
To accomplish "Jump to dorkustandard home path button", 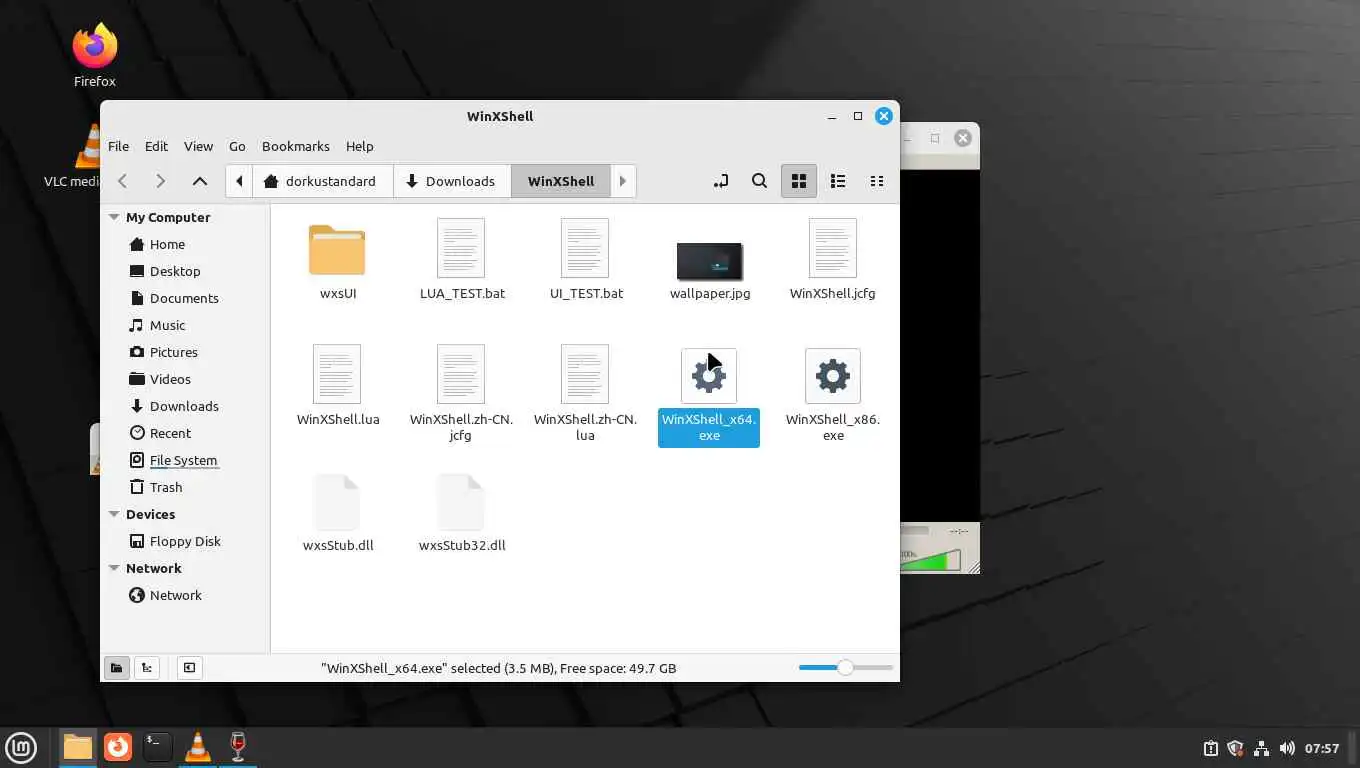I will click(322, 181).
